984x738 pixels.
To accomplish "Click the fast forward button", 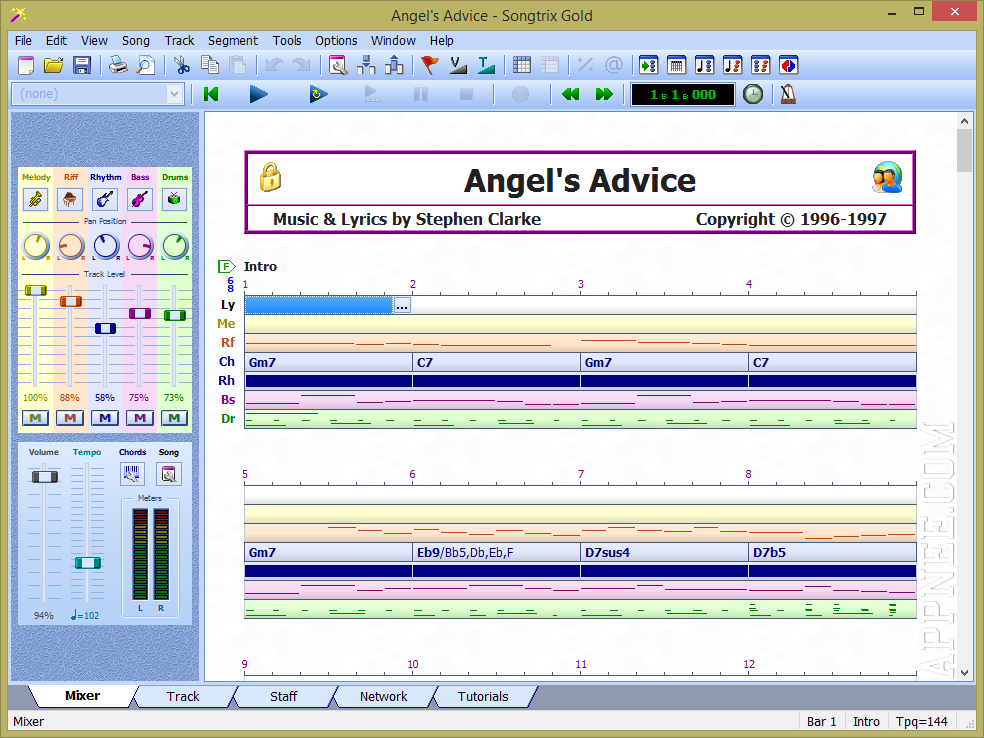I will pos(604,94).
